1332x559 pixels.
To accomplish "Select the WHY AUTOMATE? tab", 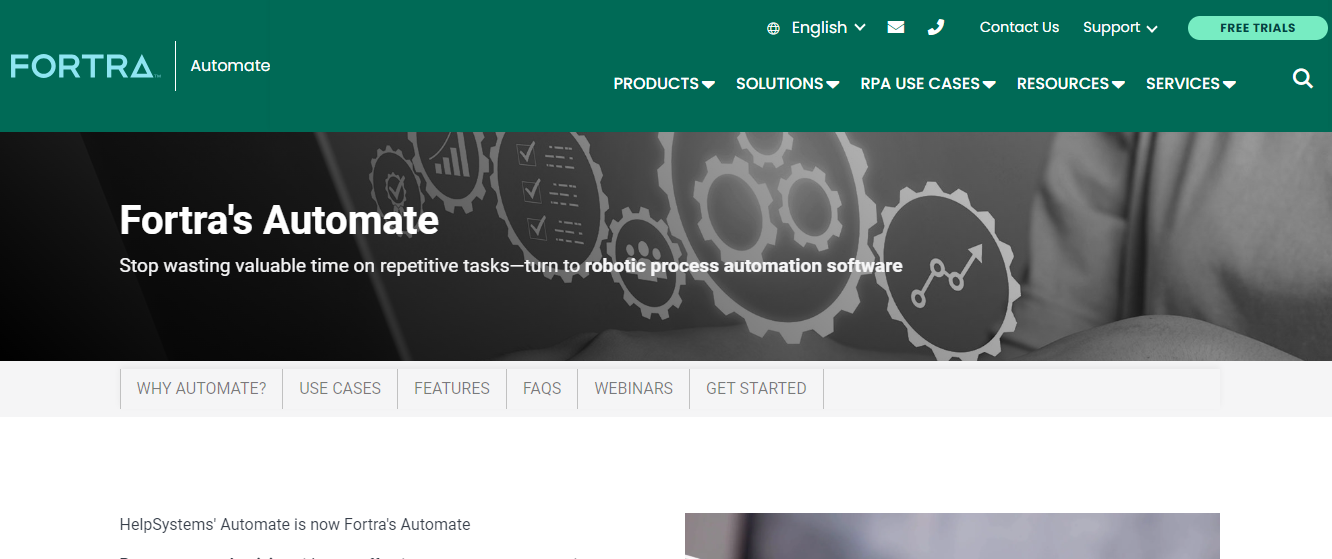I will tap(201, 389).
